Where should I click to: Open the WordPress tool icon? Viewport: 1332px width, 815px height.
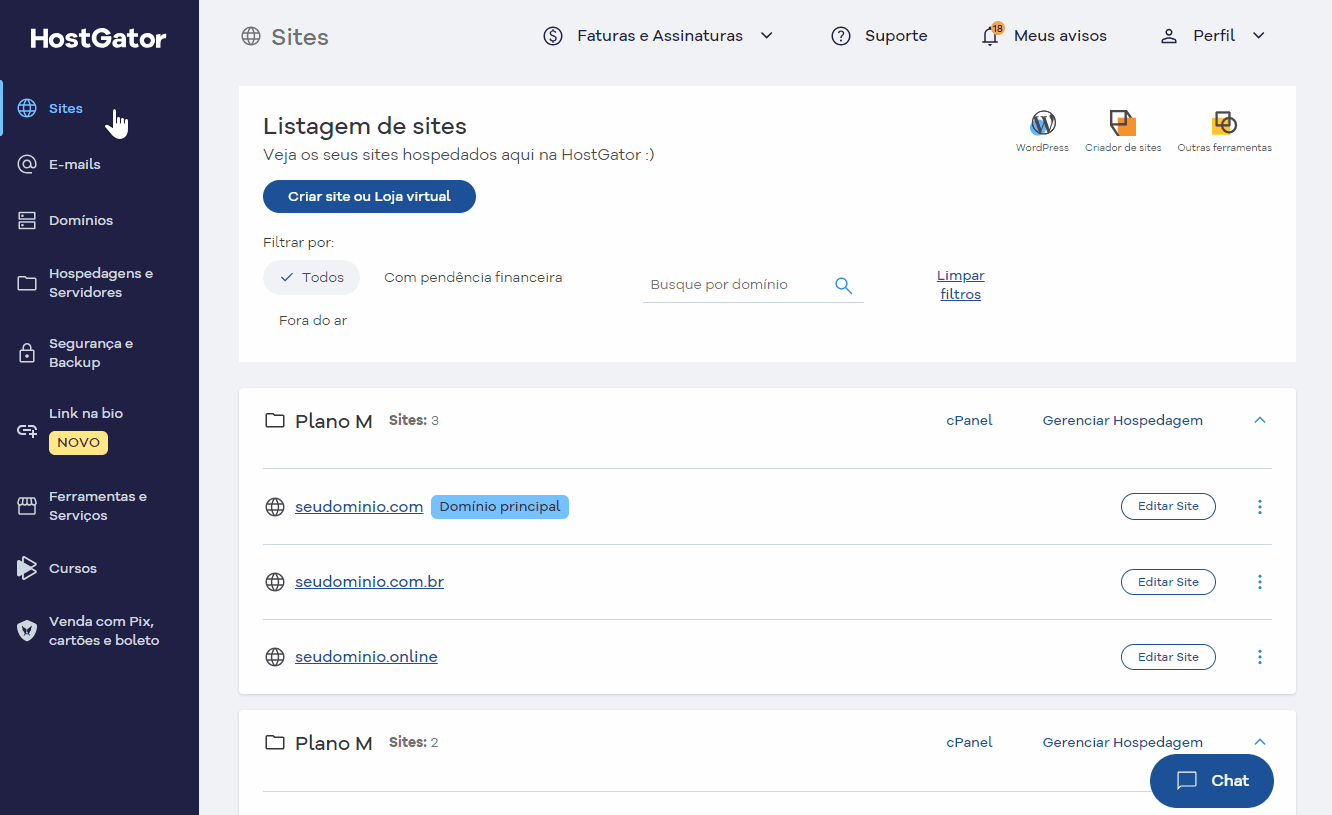click(1042, 123)
